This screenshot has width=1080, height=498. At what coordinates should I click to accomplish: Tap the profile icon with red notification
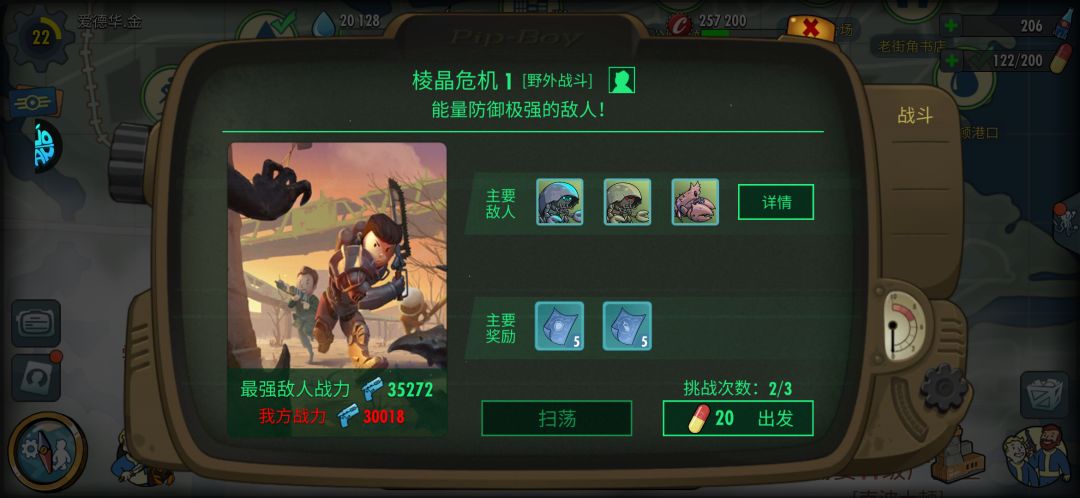[x=36, y=378]
